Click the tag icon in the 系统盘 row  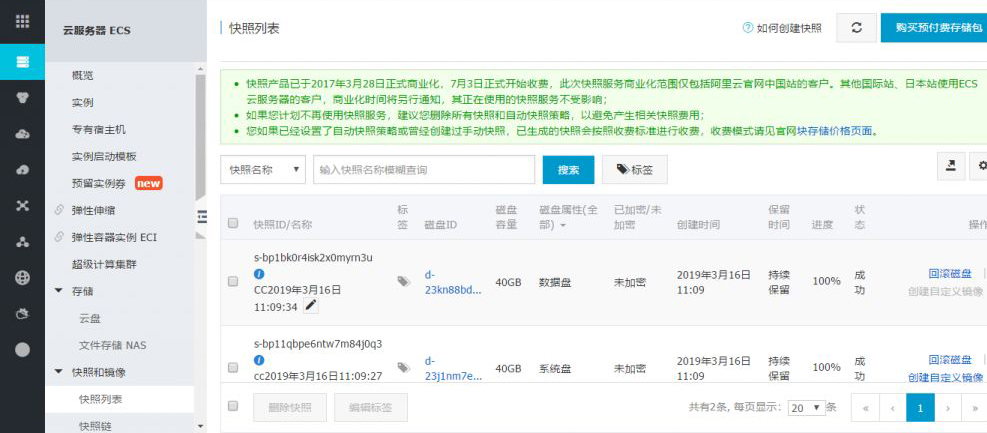(403, 368)
